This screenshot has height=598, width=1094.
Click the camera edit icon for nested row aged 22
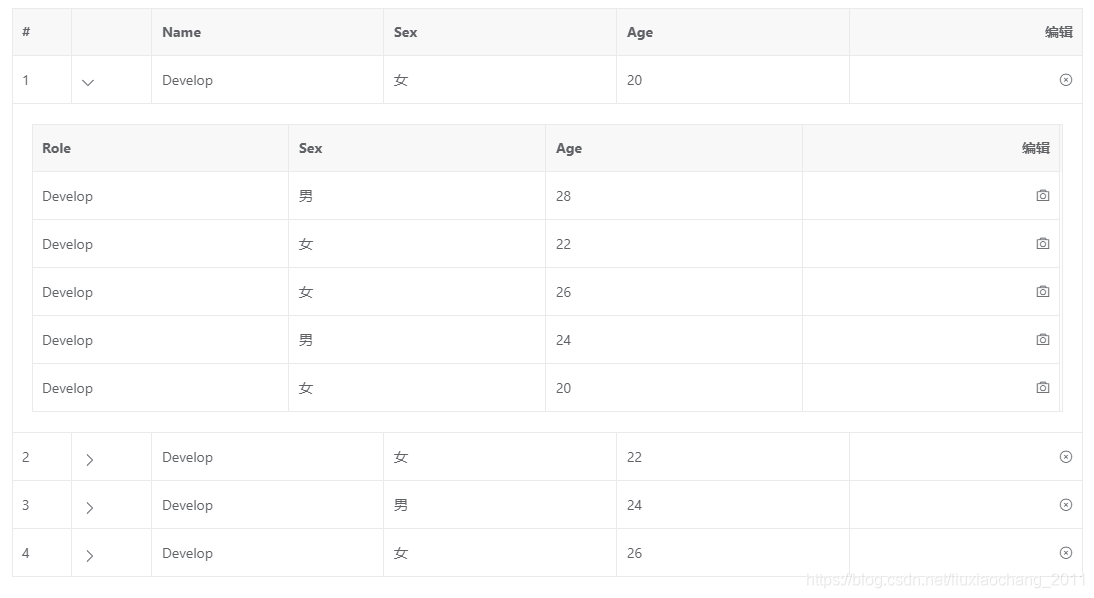click(x=1043, y=243)
